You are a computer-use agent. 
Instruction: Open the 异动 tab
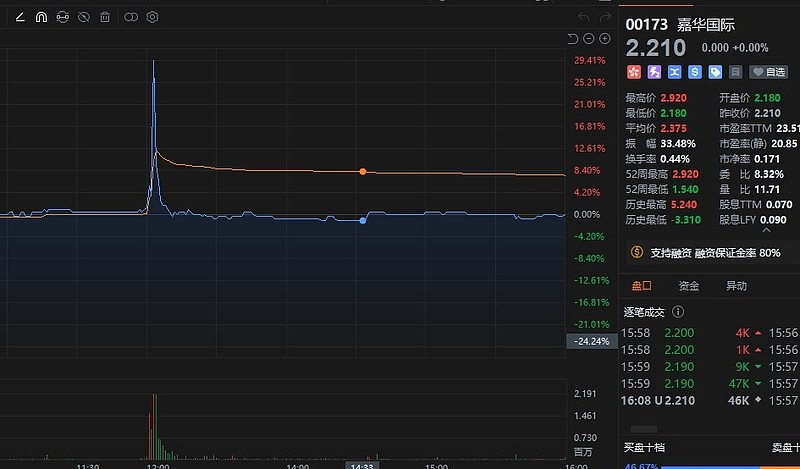(736, 286)
